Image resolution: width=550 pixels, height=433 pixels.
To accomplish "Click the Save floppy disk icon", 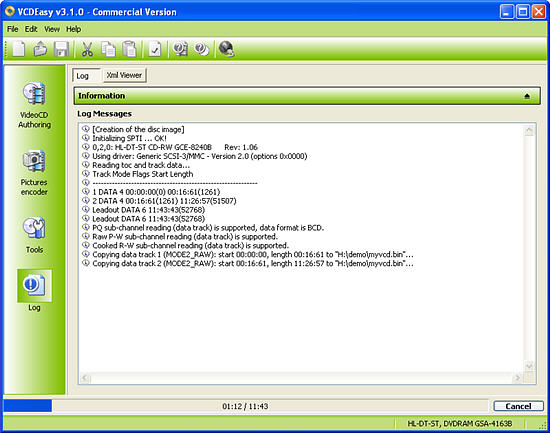I will (61, 49).
